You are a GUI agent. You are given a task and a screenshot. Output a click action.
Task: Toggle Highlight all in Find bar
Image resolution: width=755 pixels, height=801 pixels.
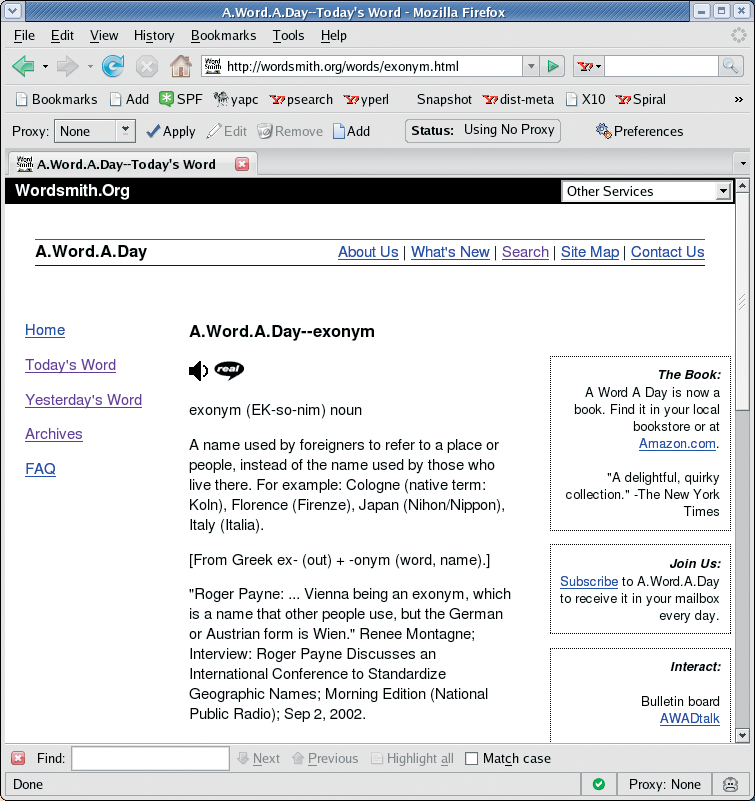click(x=412, y=758)
